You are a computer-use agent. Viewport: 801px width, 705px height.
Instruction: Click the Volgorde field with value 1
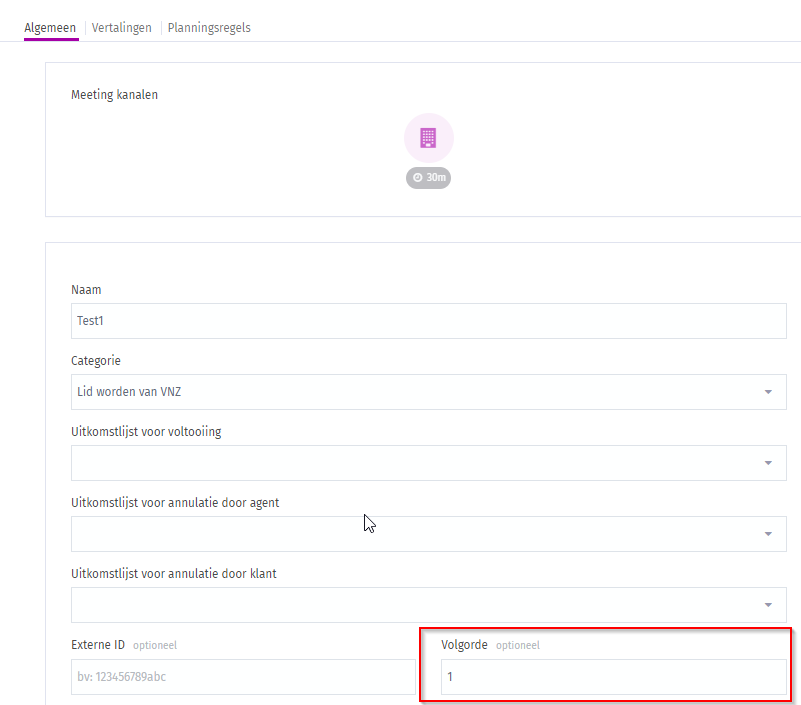coord(614,677)
